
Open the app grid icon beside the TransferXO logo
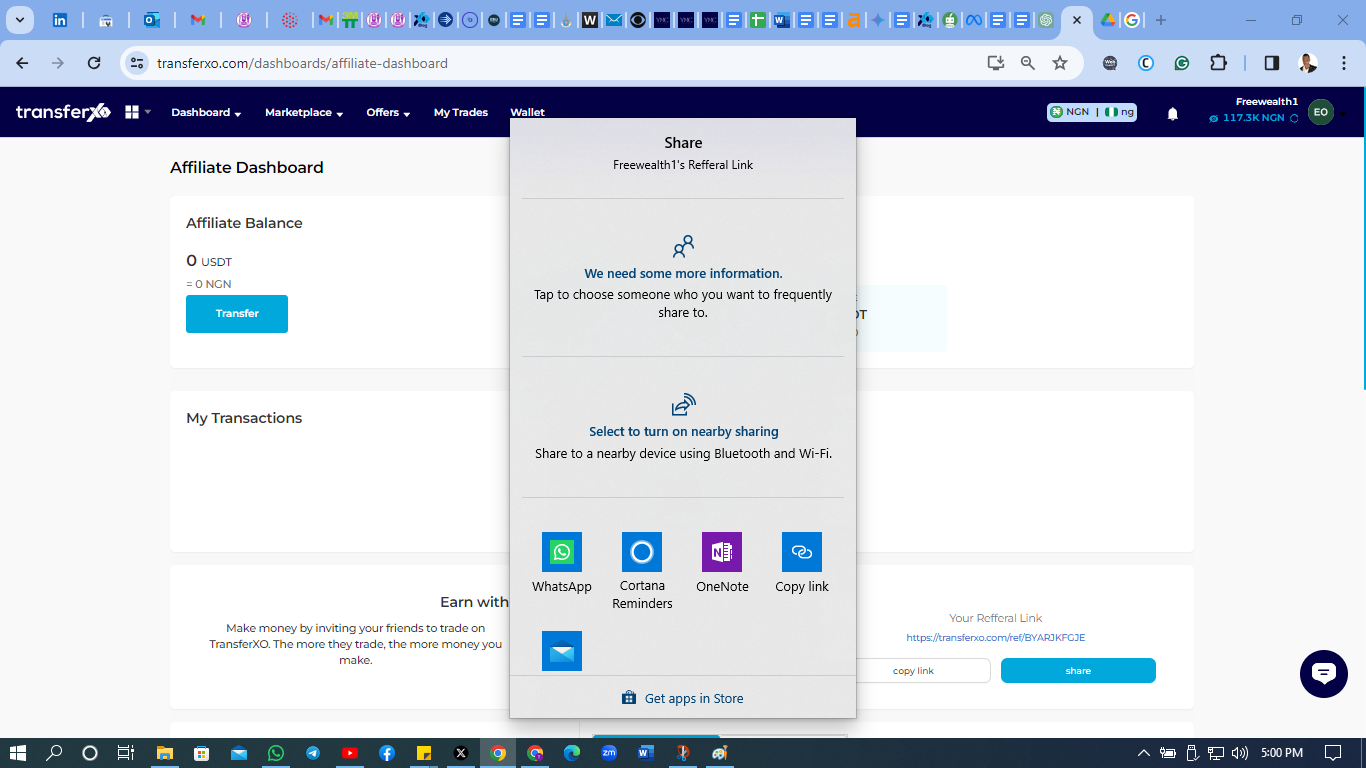(x=132, y=112)
